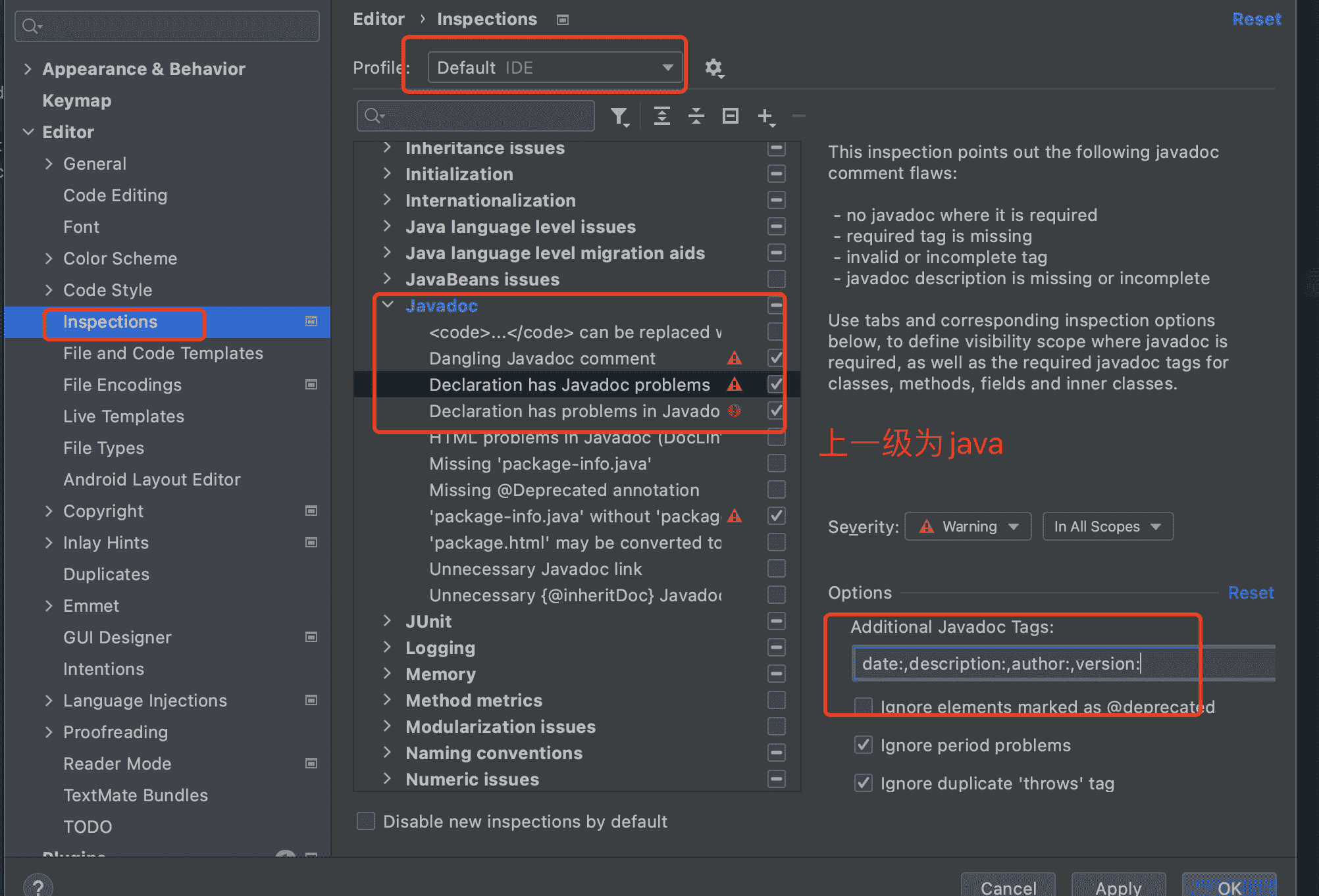Click project icon beside GUI Designer
Viewport: 1319px width, 896px height.
(x=311, y=637)
